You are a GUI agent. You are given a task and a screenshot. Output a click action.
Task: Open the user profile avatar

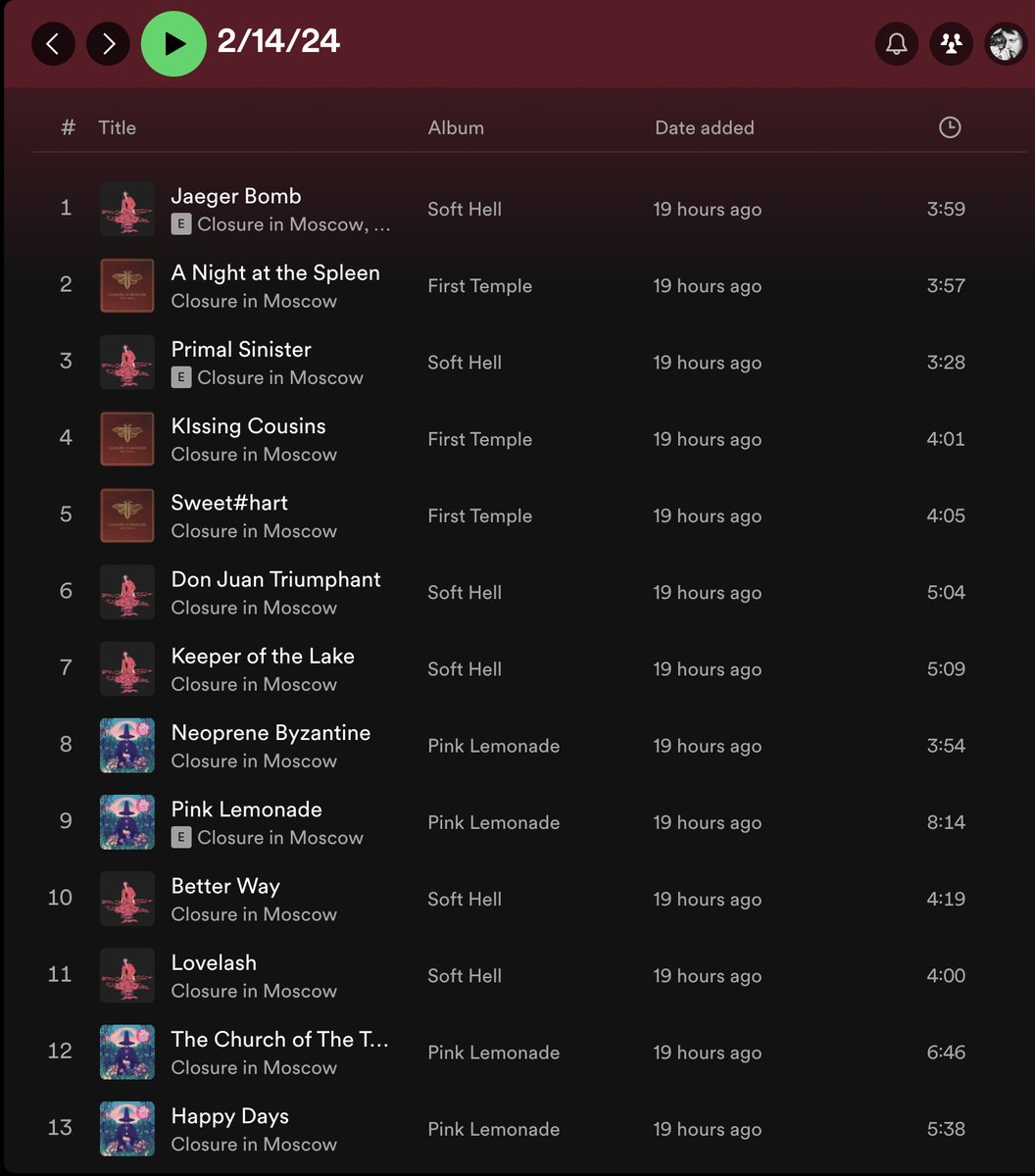click(x=1006, y=43)
